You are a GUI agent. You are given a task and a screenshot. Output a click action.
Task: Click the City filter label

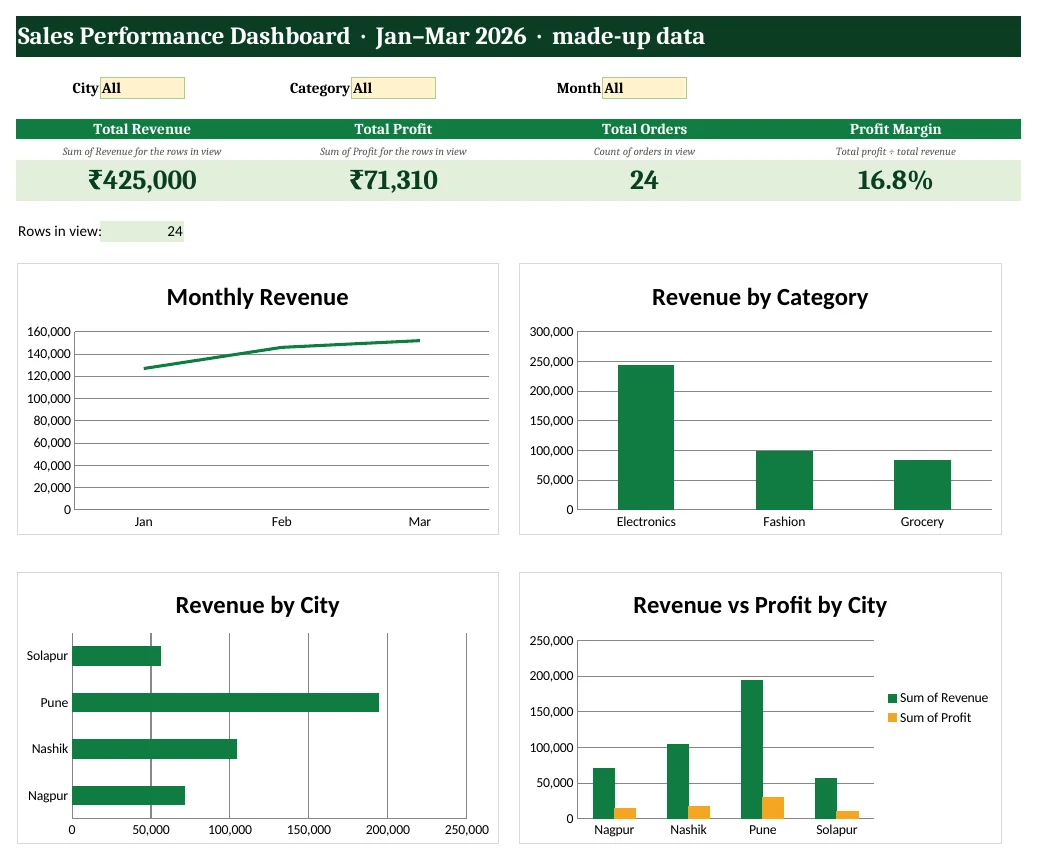coord(85,88)
